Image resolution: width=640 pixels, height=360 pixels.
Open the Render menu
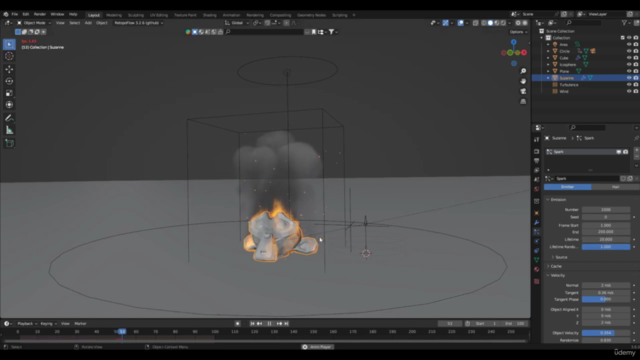[40, 14]
